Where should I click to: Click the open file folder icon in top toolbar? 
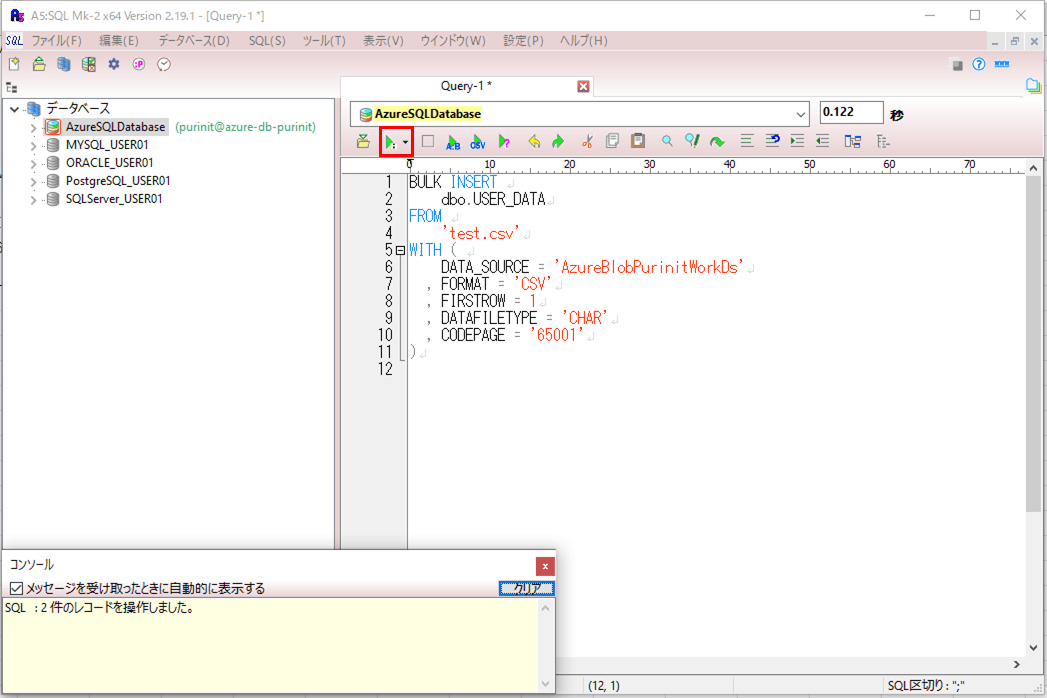39,64
